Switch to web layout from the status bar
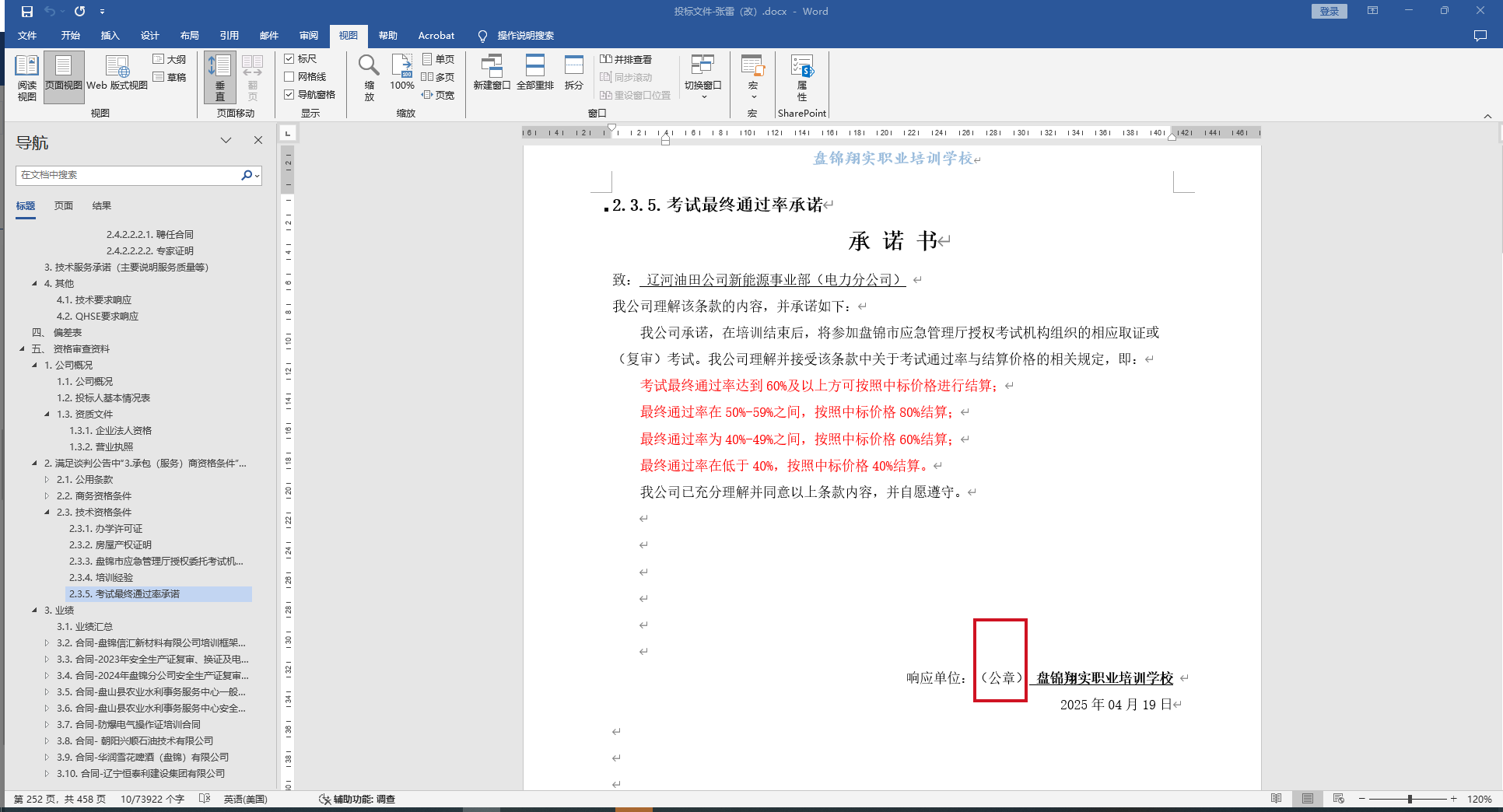The height and width of the screenshot is (812, 1503). tap(1338, 799)
